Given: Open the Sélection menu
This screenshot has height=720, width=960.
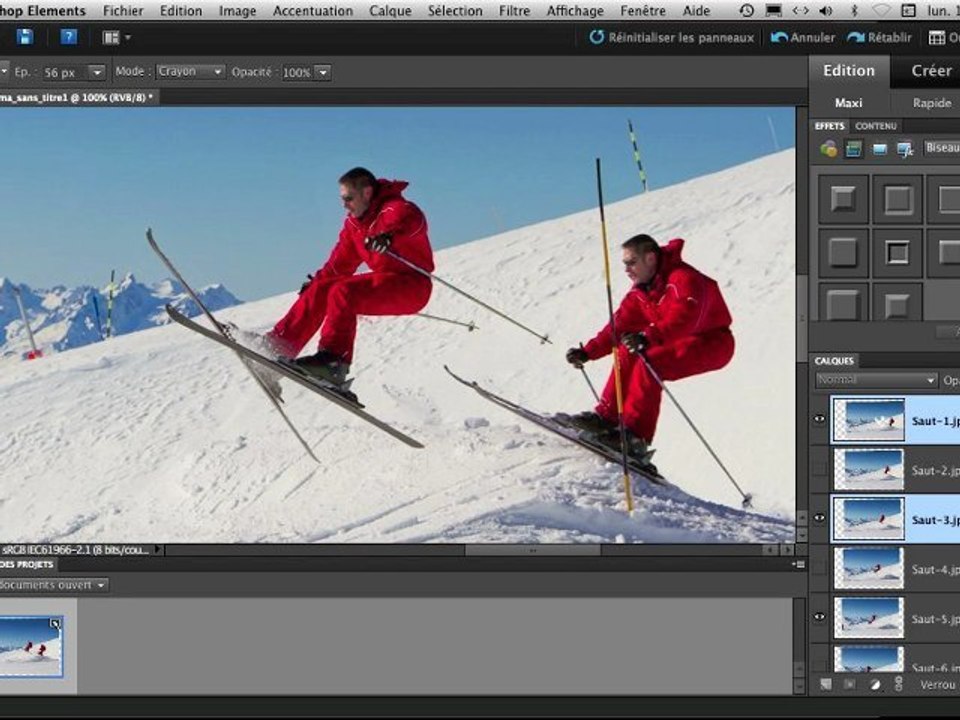Looking at the screenshot, I should (x=455, y=11).
